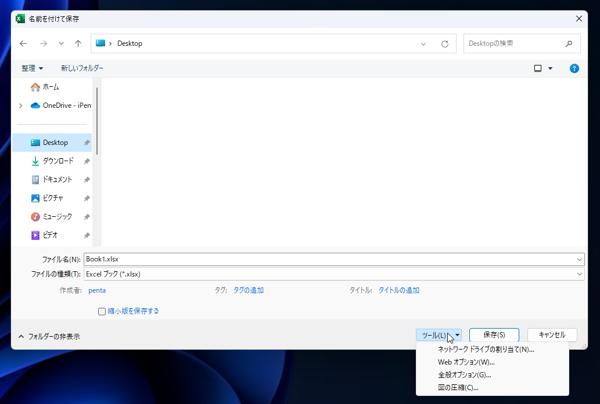This screenshot has width=600, height=404.
Task: Open the view options dropdown arrow
Action: (550, 68)
